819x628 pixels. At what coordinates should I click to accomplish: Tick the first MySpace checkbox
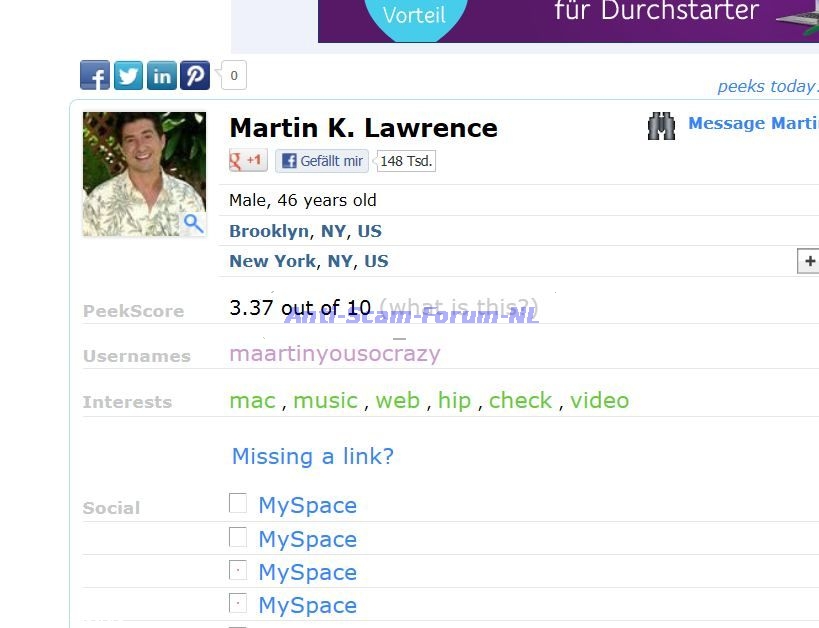coord(238,503)
